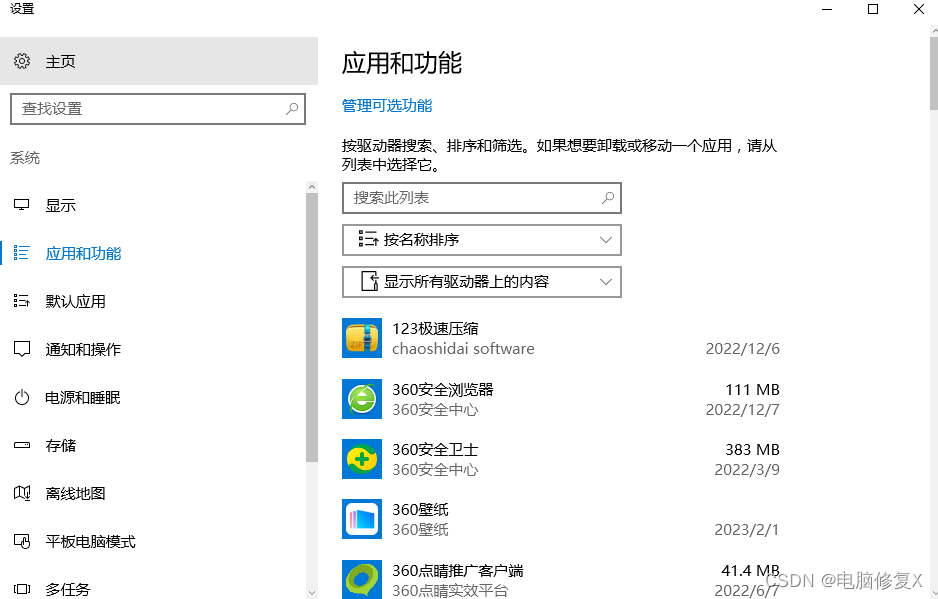Click the 360安全浏览器 app icon

coord(362,399)
